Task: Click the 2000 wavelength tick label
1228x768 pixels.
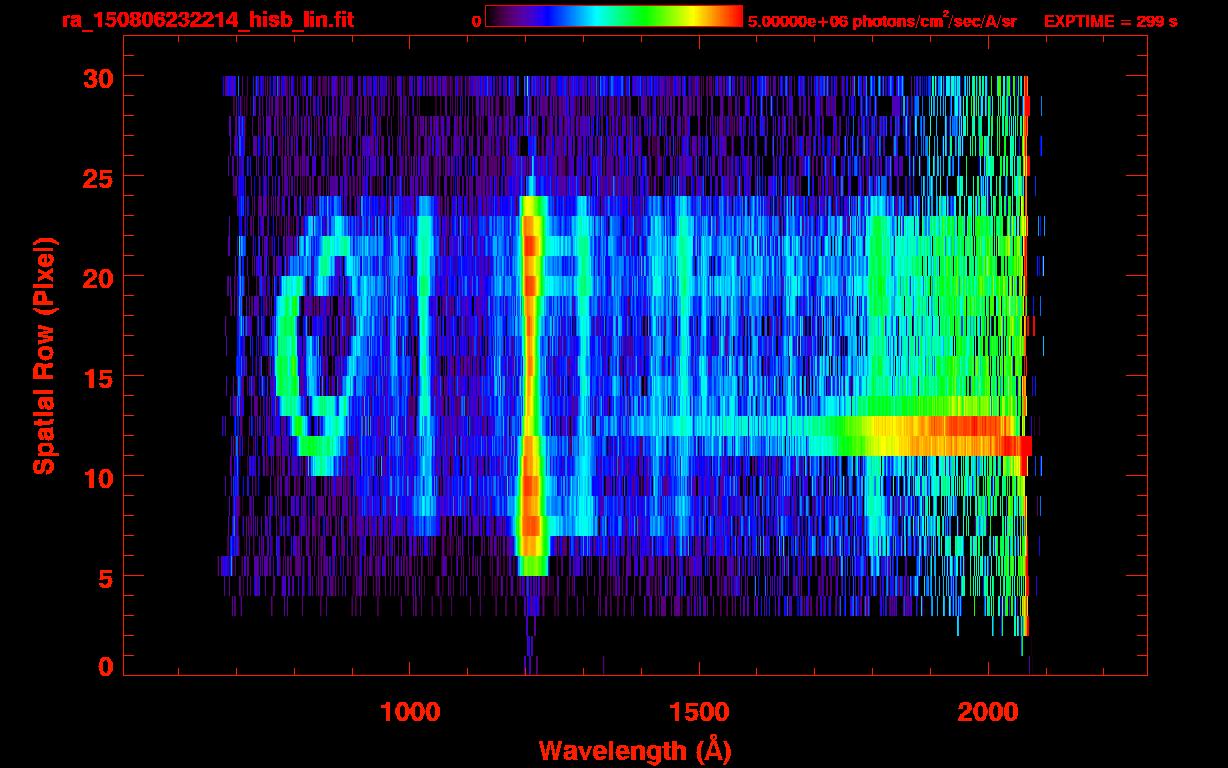Action: (x=987, y=712)
